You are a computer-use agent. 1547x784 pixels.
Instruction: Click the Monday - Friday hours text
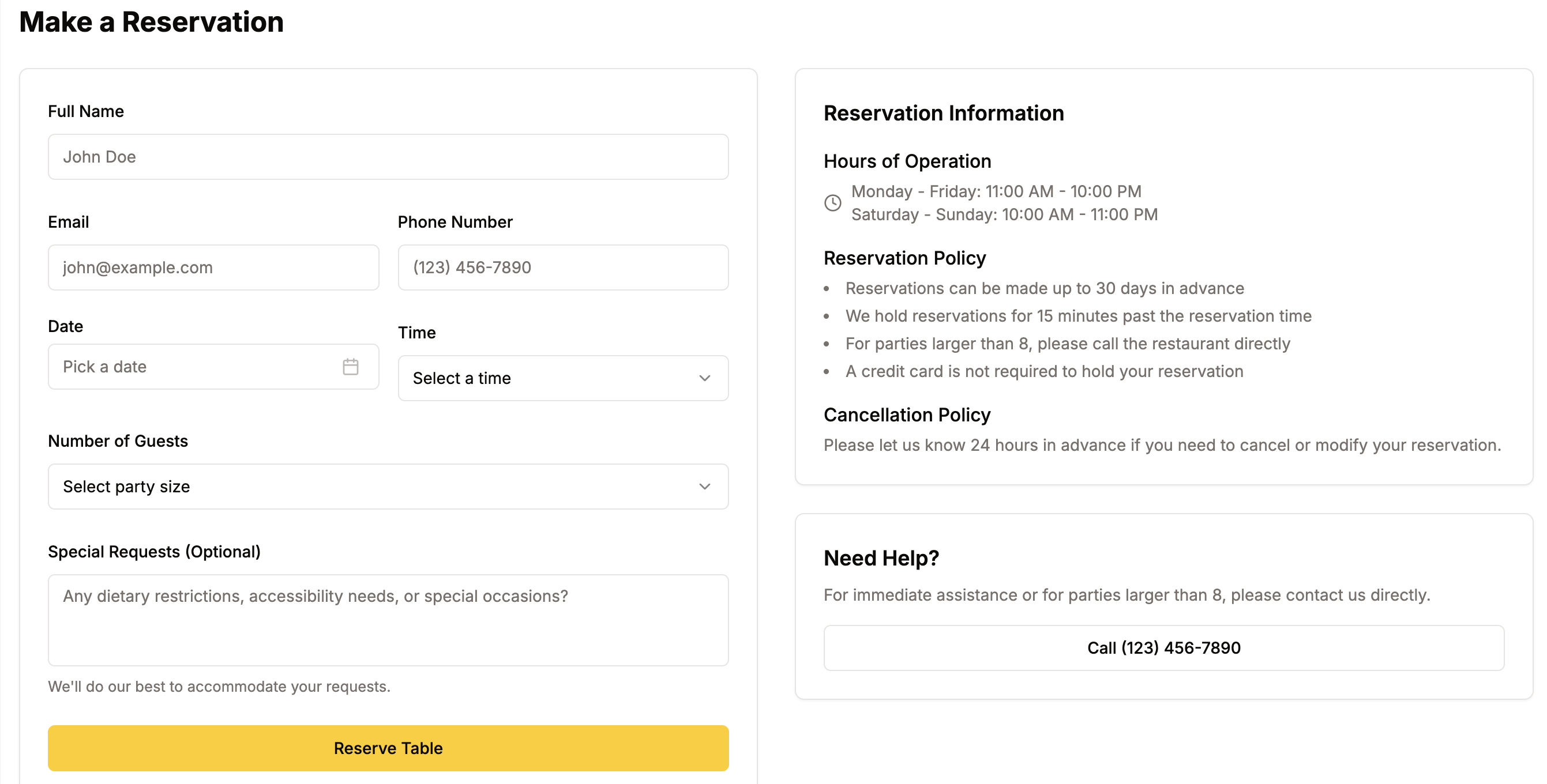996,191
